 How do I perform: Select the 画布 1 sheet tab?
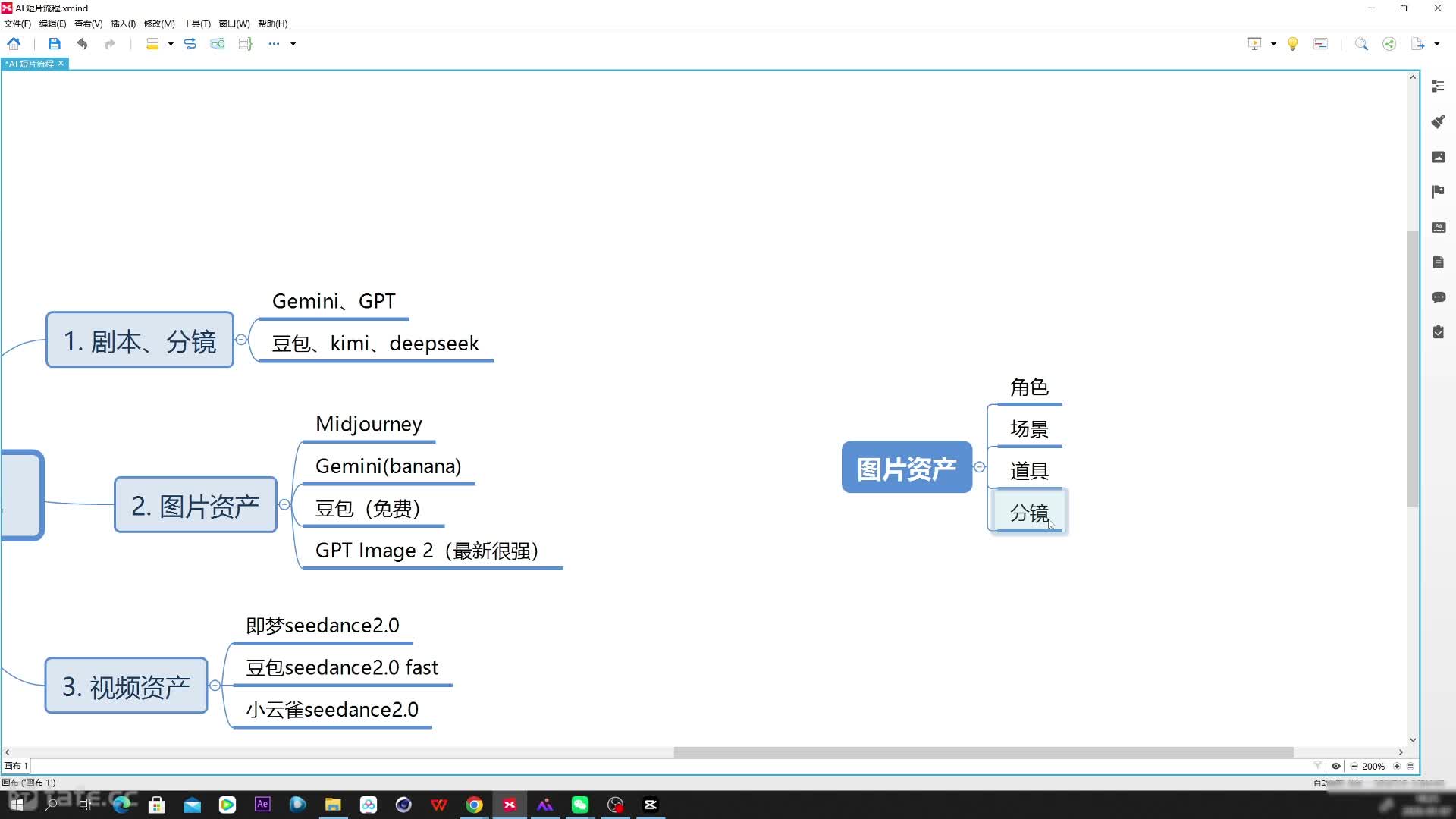coord(16,766)
